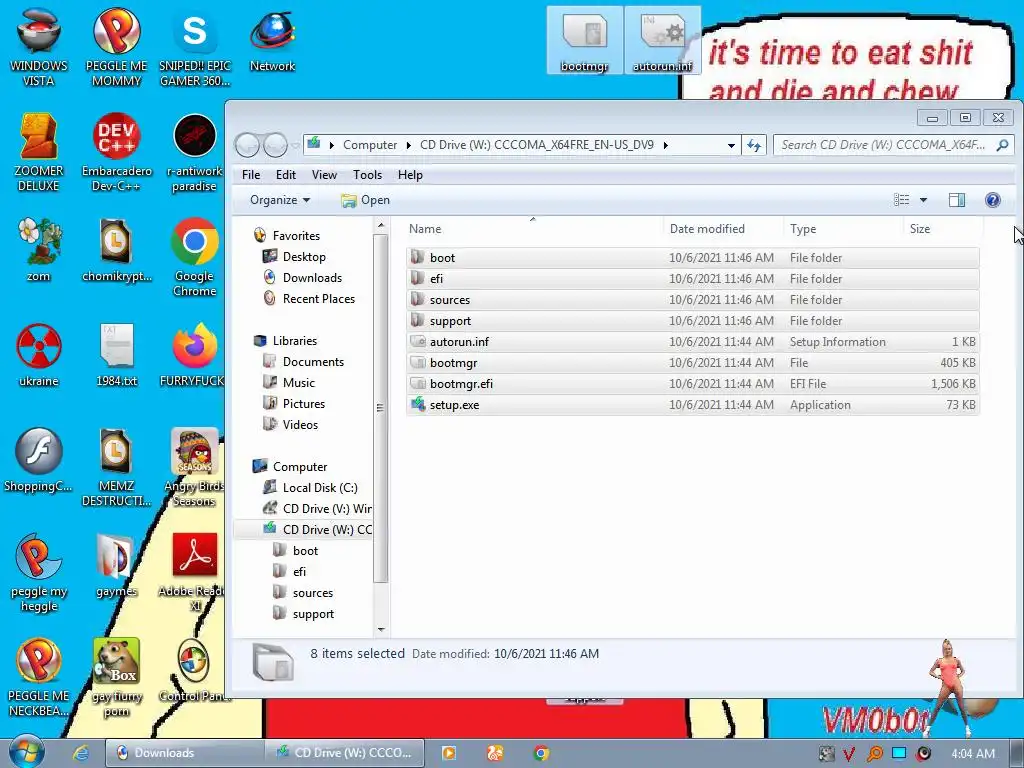Screen dimensions: 1024x768
Task: Open the recent pages dropdown beside the Forward button
Action: pyautogui.click(x=296, y=145)
